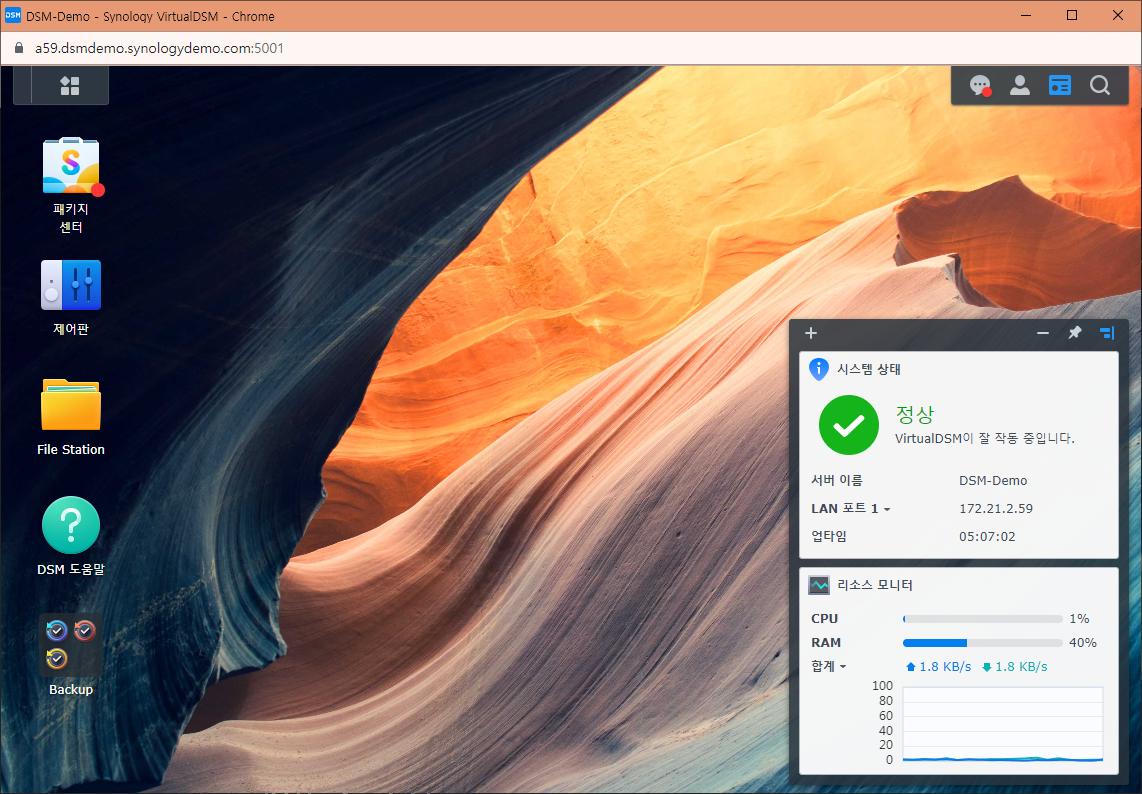Click the 시스템 상태 widget title

(869, 369)
